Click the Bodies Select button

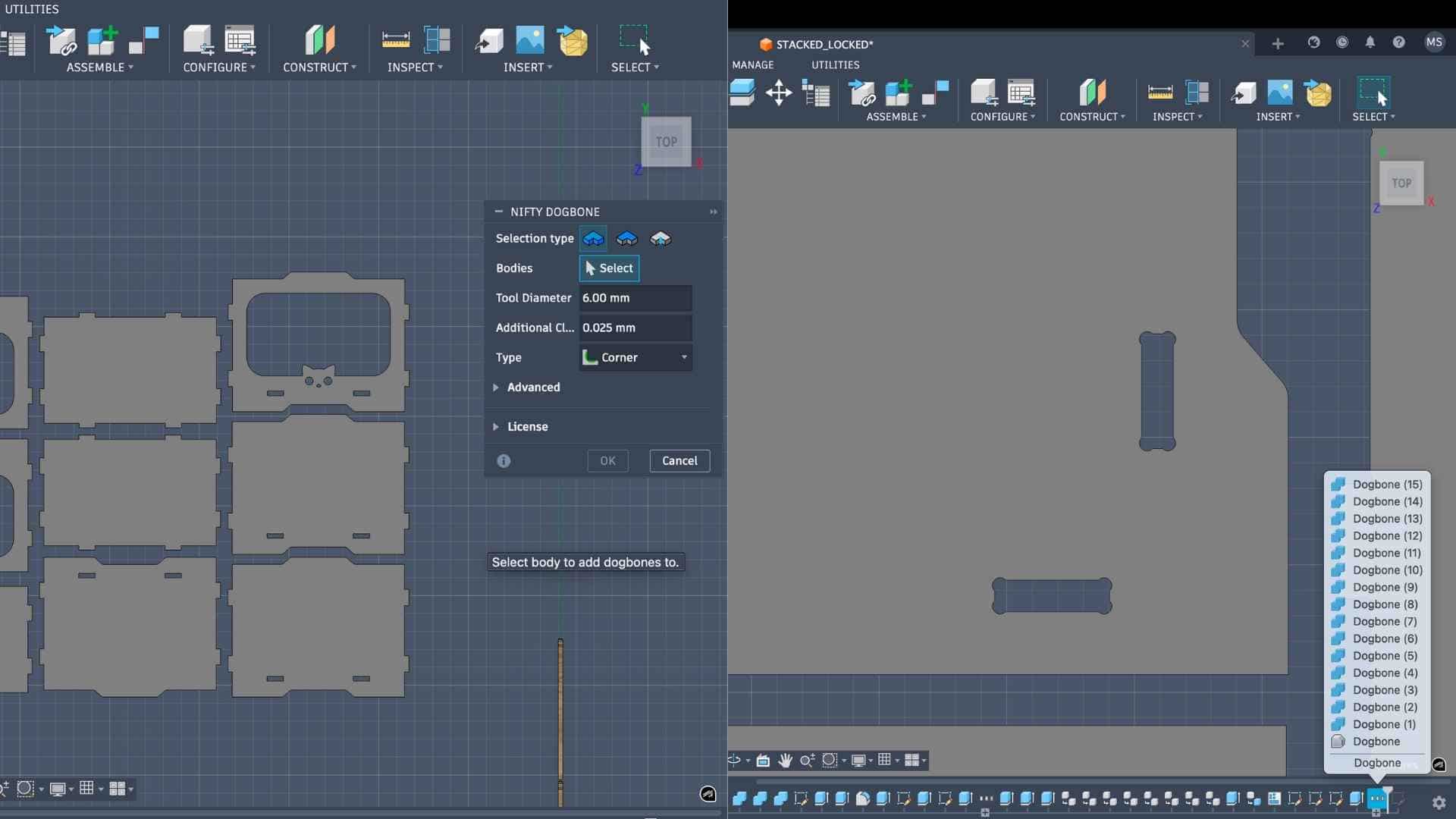point(609,268)
